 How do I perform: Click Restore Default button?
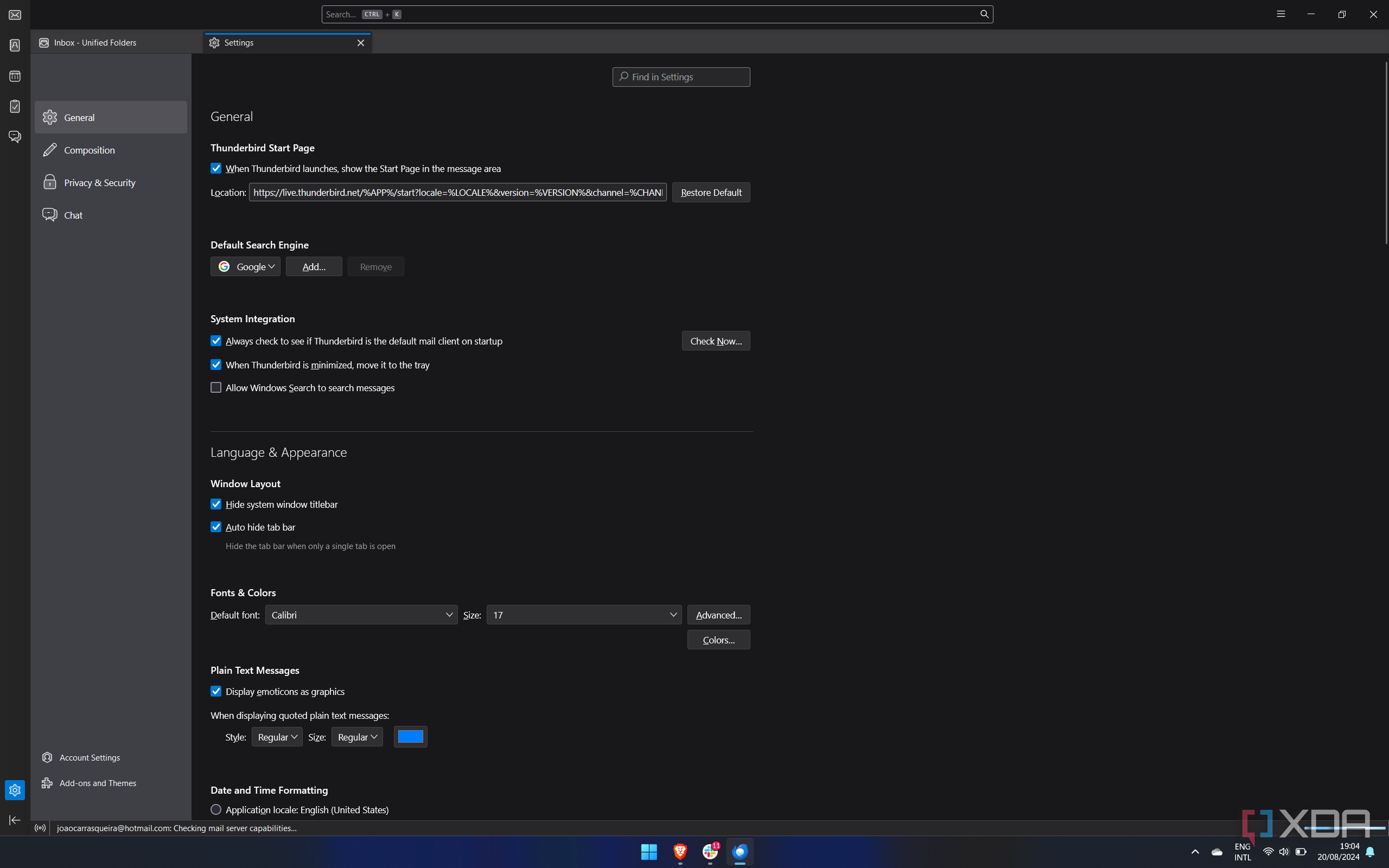point(711,192)
